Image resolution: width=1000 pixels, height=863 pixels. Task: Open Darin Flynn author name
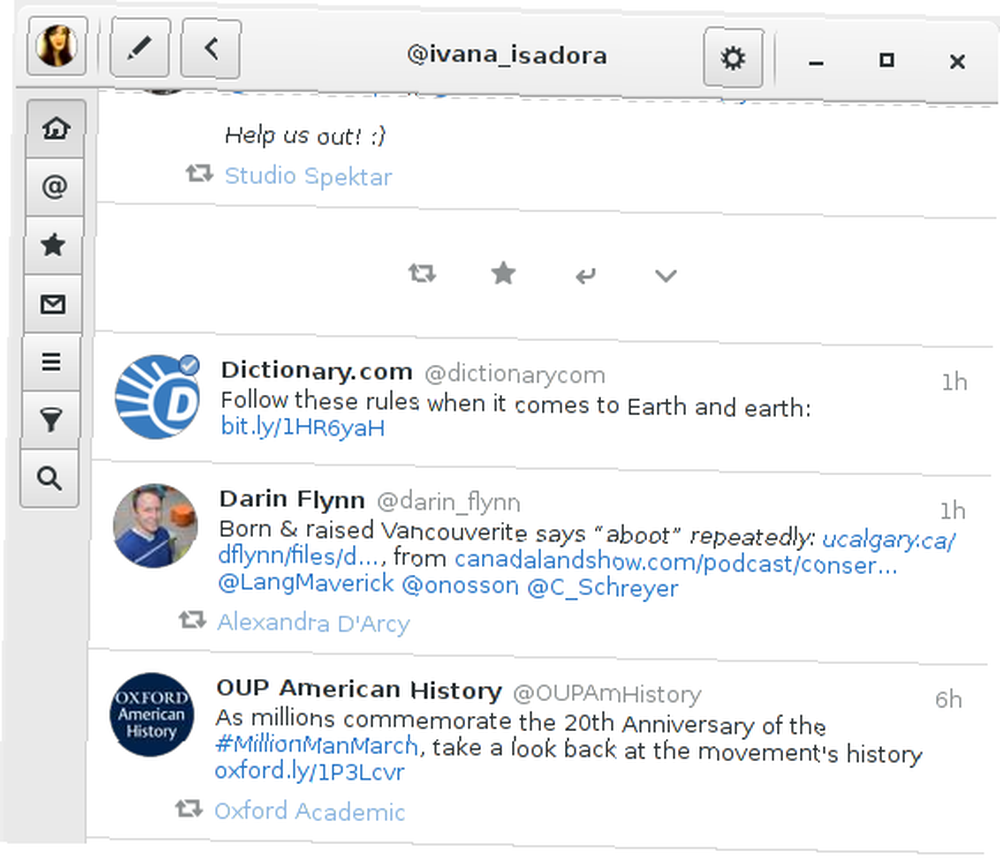click(292, 499)
